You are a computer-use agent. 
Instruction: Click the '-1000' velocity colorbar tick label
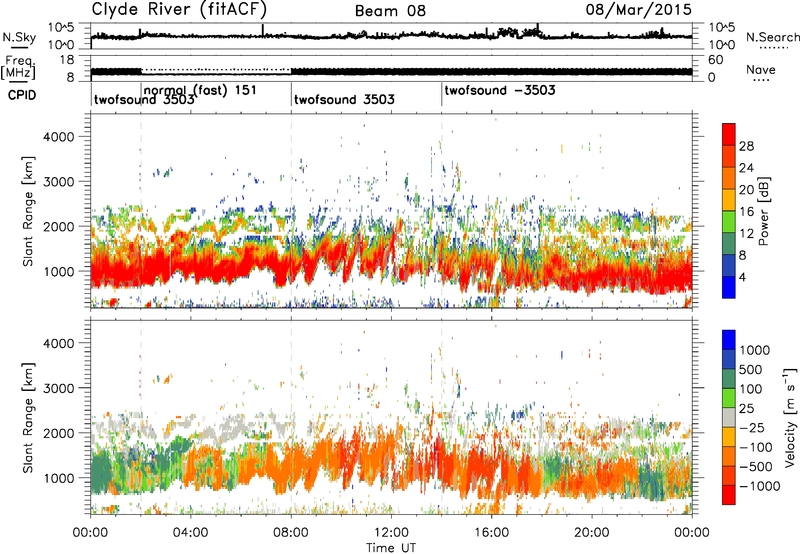coord(760,486)
